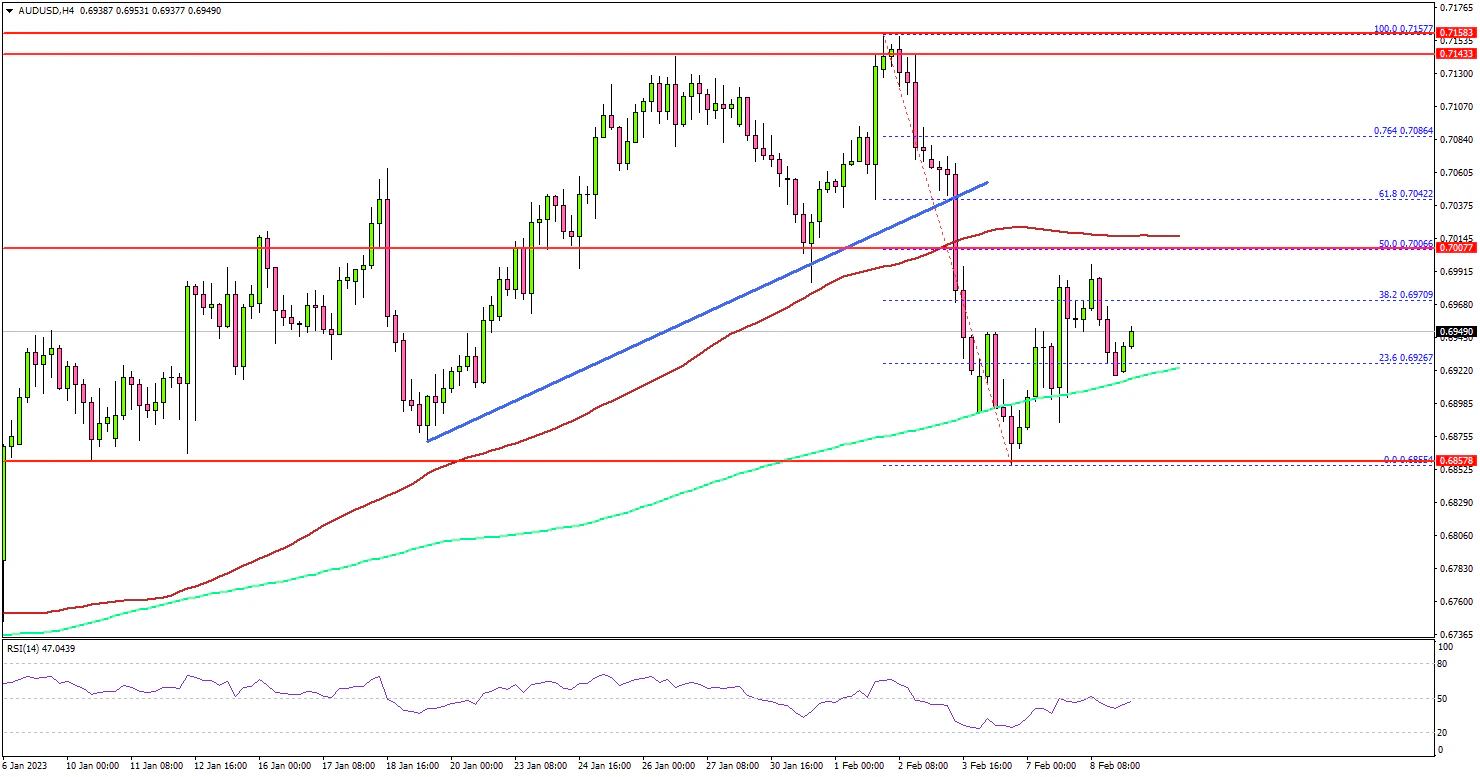Select the red 0.70077 price tag
Screen dimensions: 1480x777
tap(1455, 248)
